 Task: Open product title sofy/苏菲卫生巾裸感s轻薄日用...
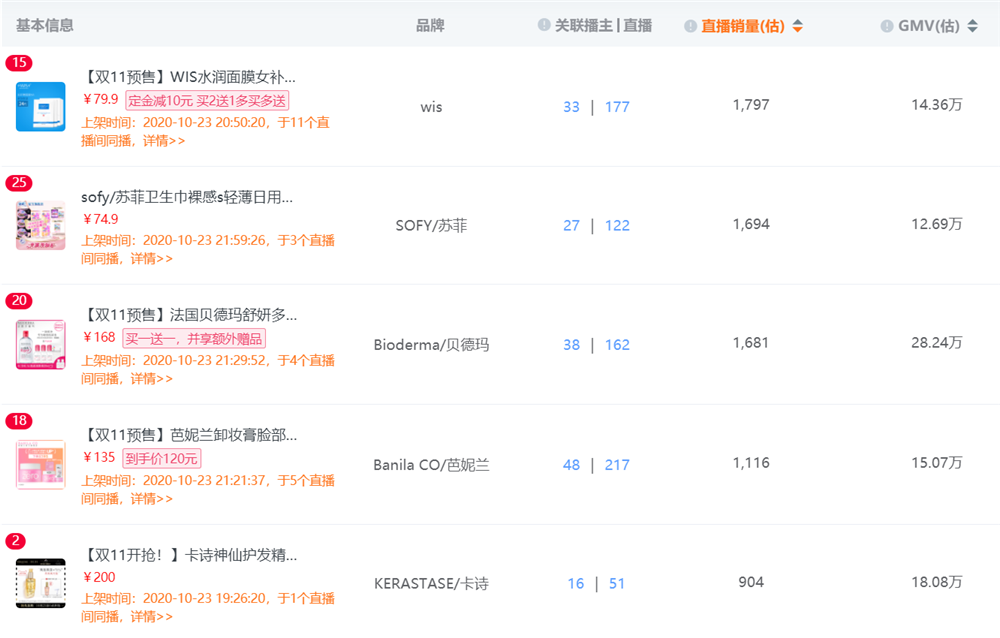[189, 197]
